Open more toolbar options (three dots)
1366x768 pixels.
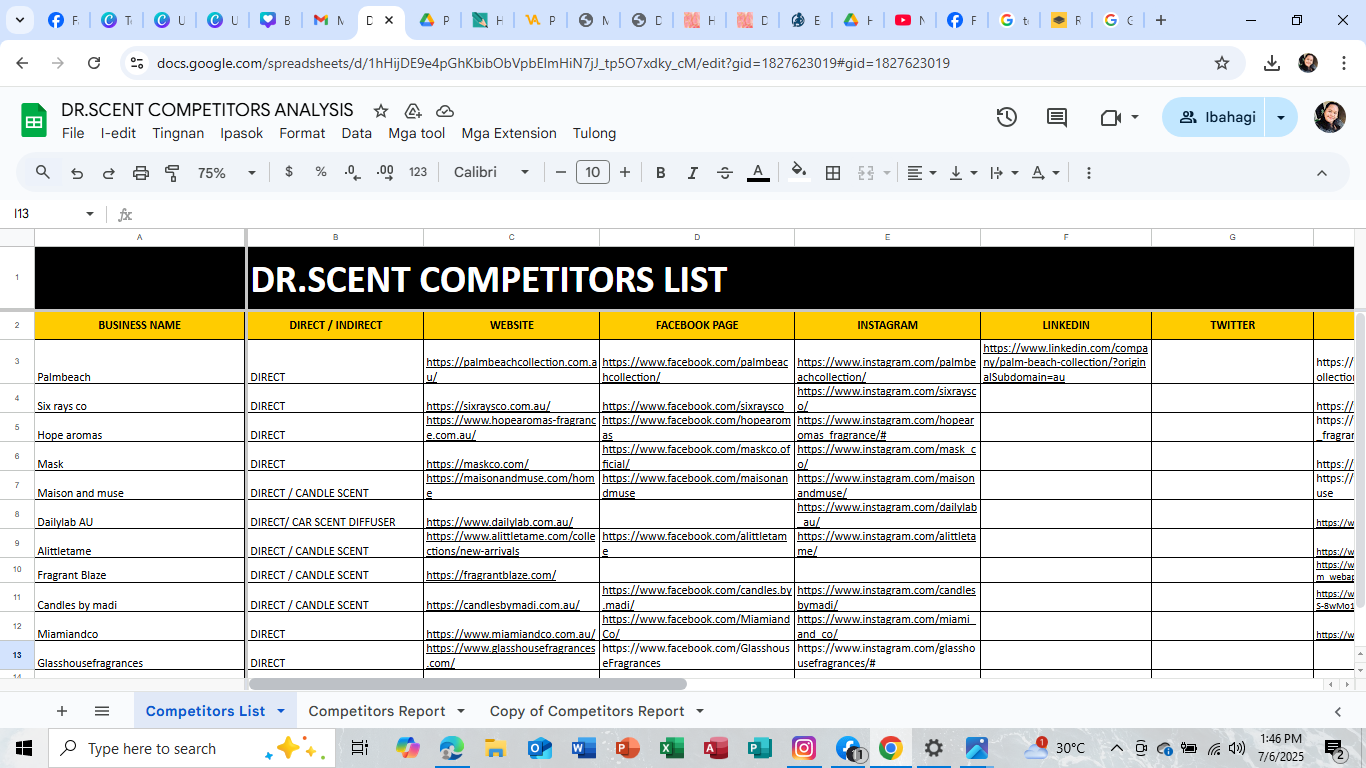[1089, 173]
